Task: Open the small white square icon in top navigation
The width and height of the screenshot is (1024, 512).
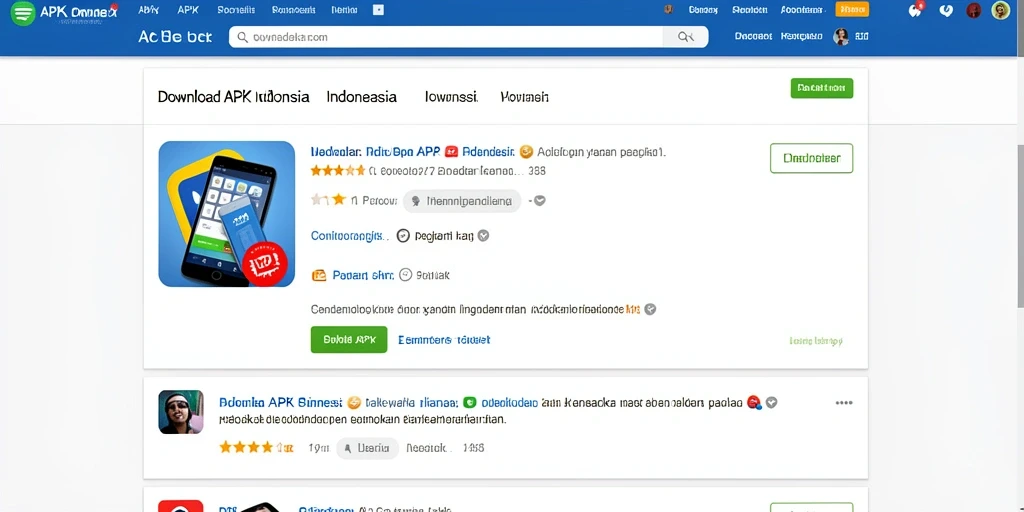Action: 378,10
